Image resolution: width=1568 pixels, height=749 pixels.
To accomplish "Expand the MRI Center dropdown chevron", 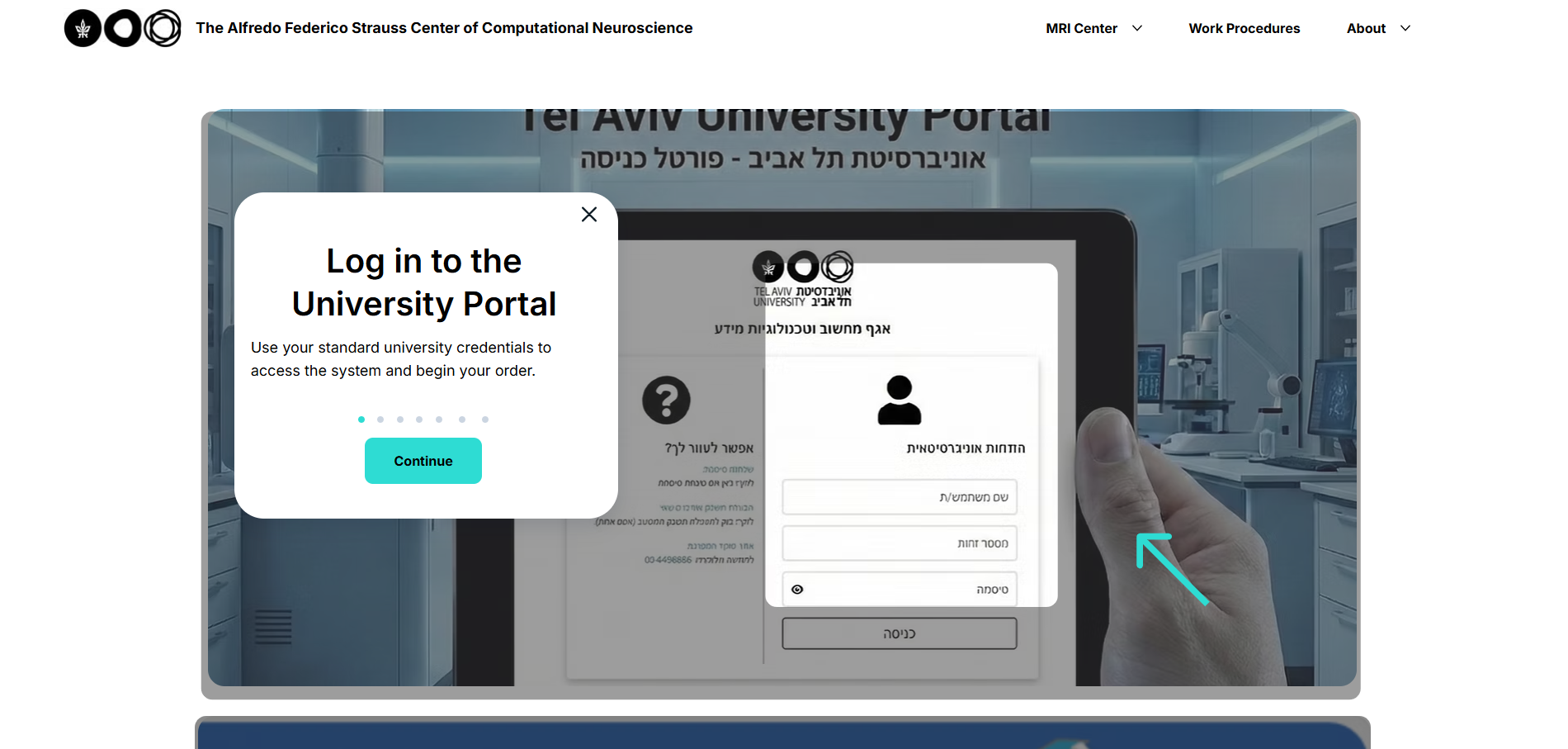I will click(x=1137, y=28).
